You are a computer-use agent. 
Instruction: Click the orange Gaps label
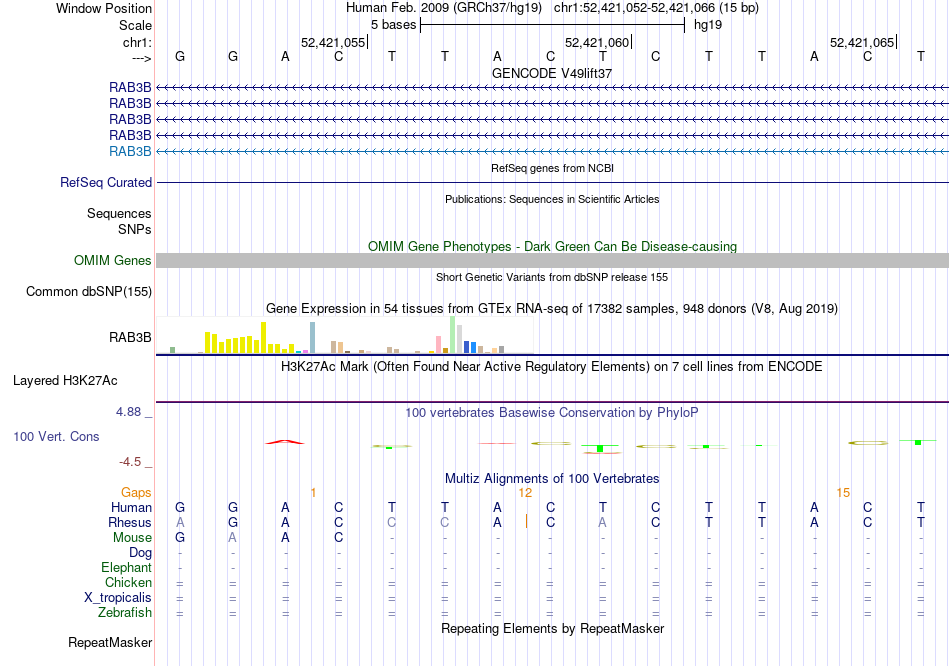[x=136, y=493]
